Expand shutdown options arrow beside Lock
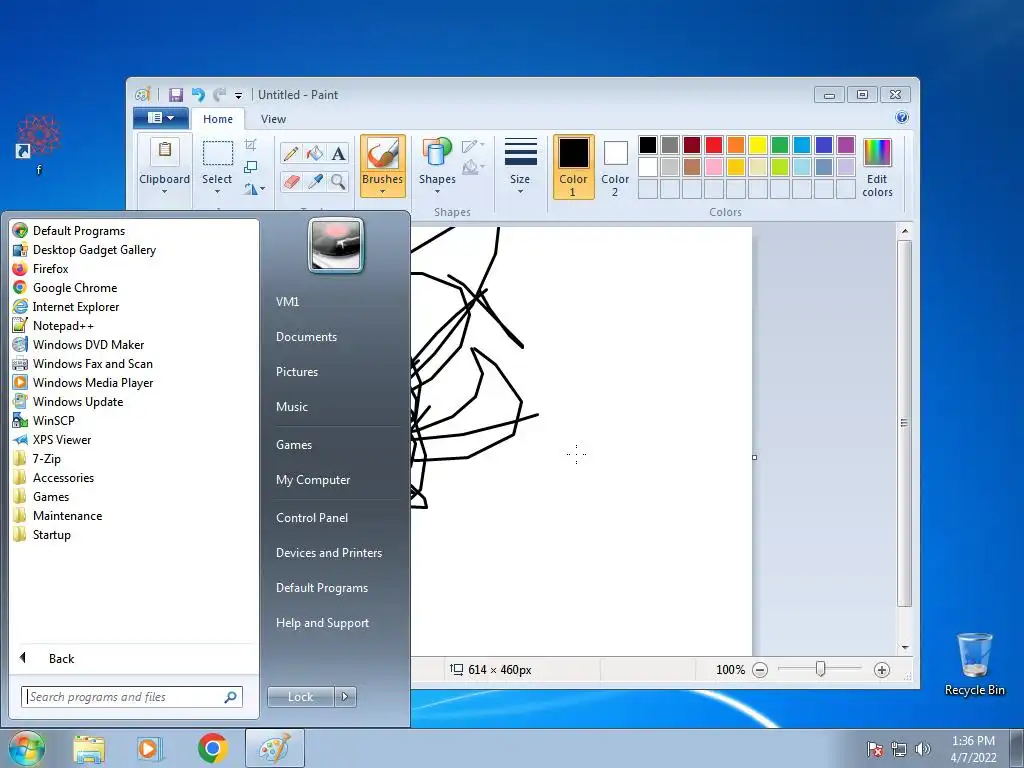Screen dimensions: 1024x768 pos(345,697)
